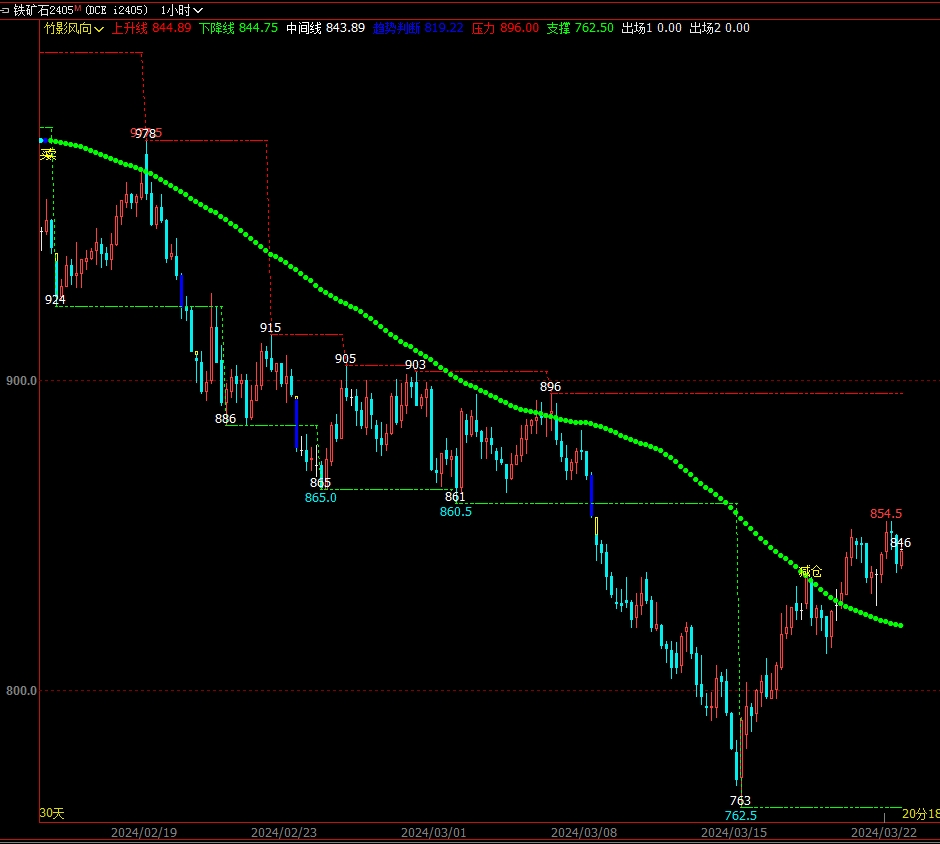Click the 出场1 exit label
The width and height of the screenshot is (940, 844).
(638, 28)
